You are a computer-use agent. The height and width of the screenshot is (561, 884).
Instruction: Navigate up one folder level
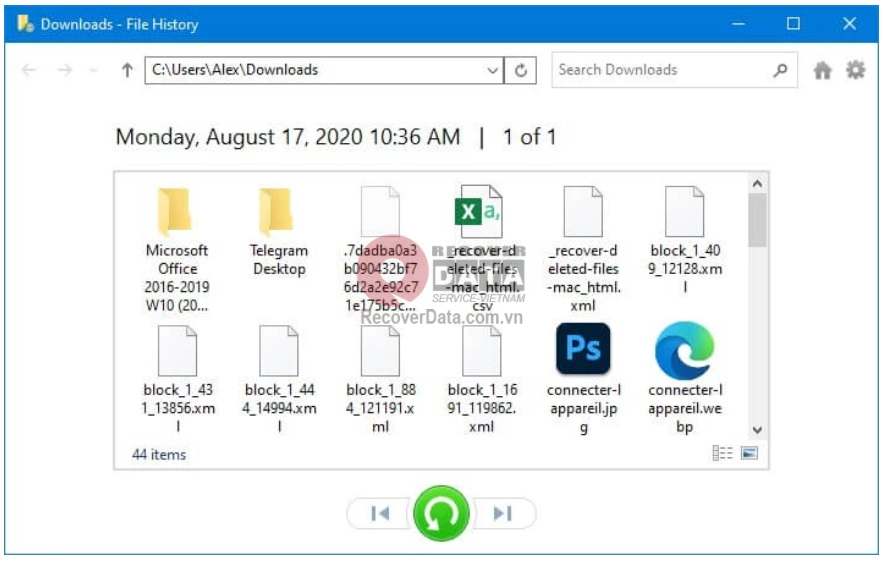tap(127, 70)
